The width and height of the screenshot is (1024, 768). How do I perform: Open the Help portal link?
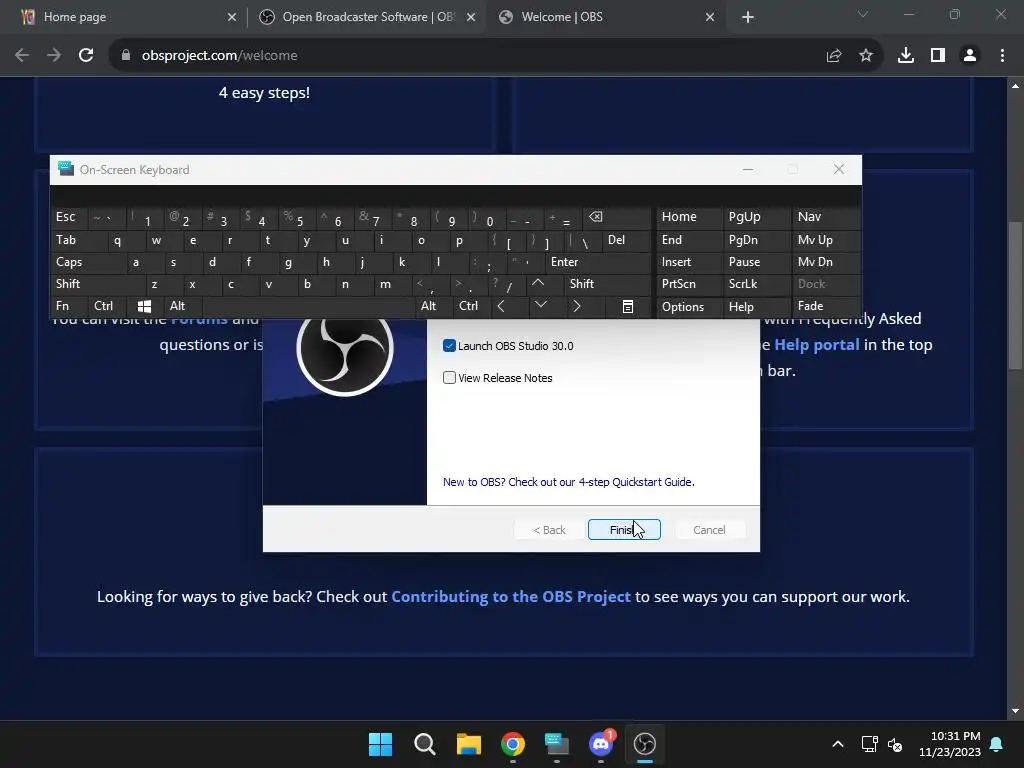[x=816, y=344]
